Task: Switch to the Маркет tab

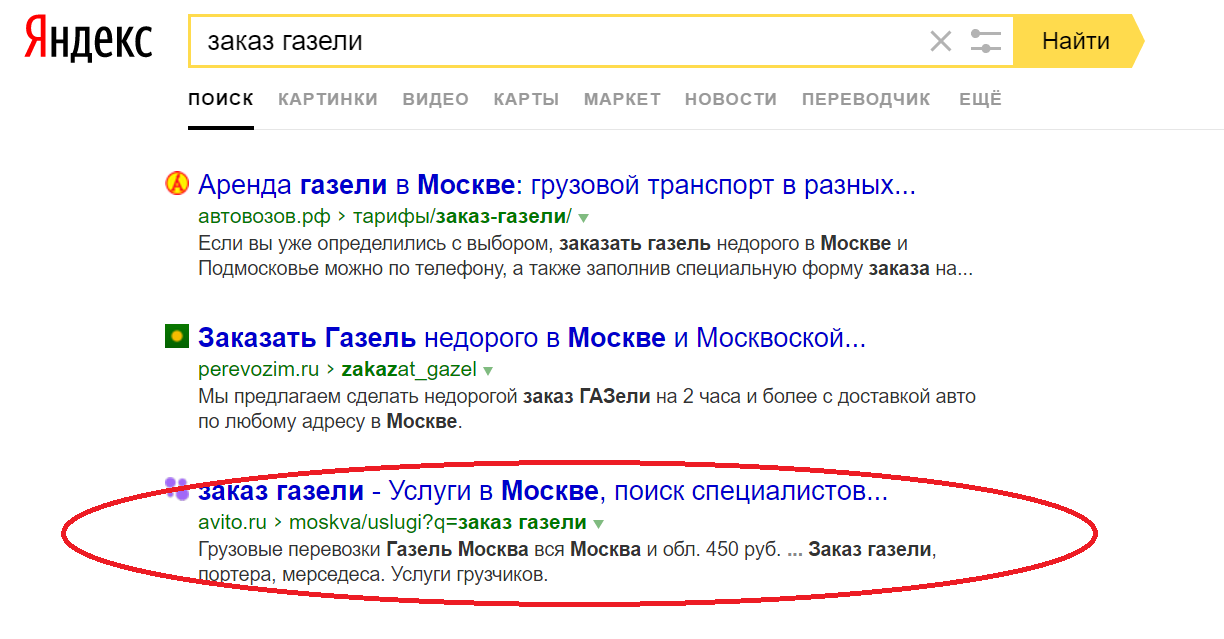Action: pyautogui.click(x=622, y=99)
